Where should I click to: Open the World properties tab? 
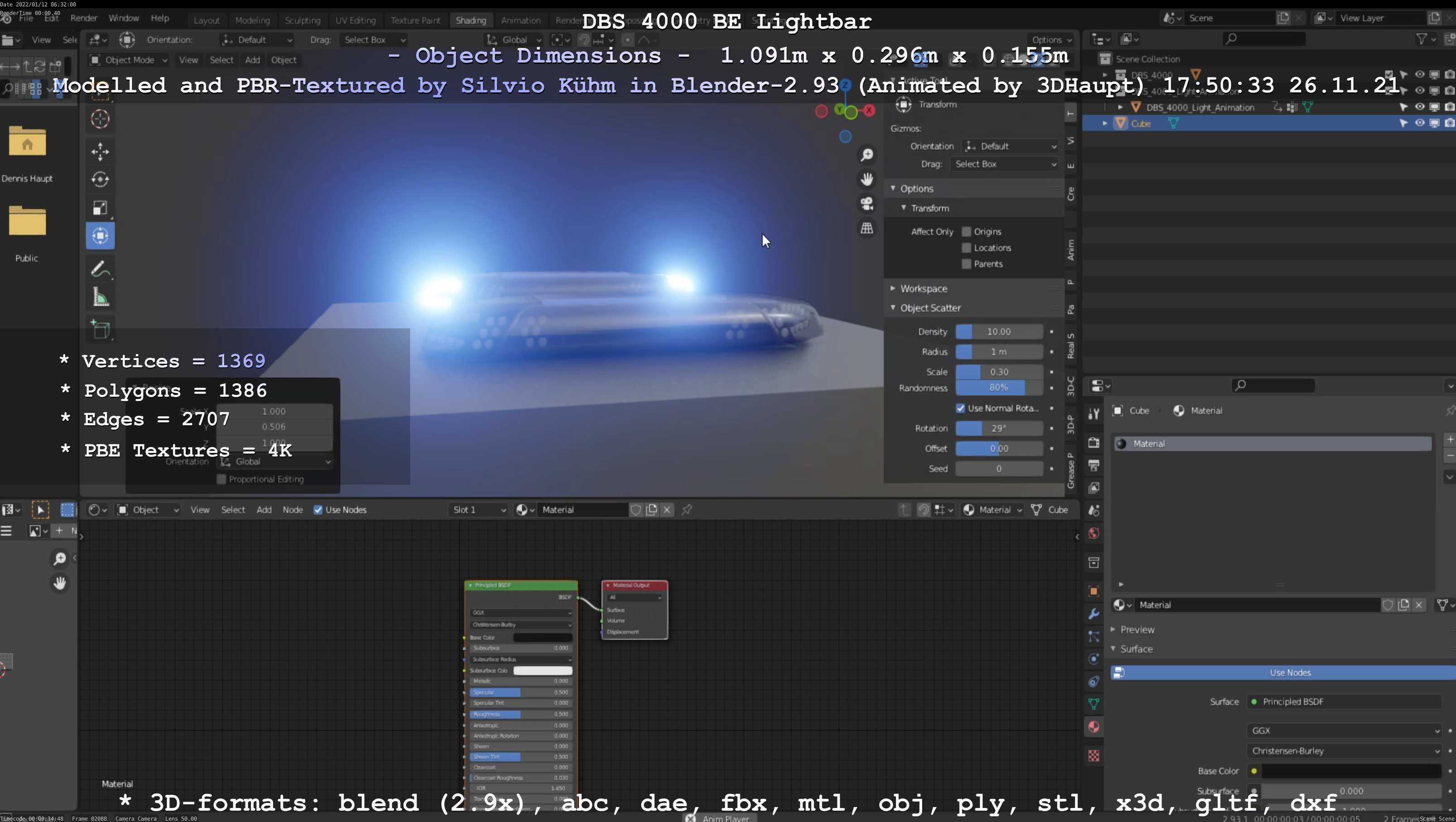click(x=1094, y=533)
